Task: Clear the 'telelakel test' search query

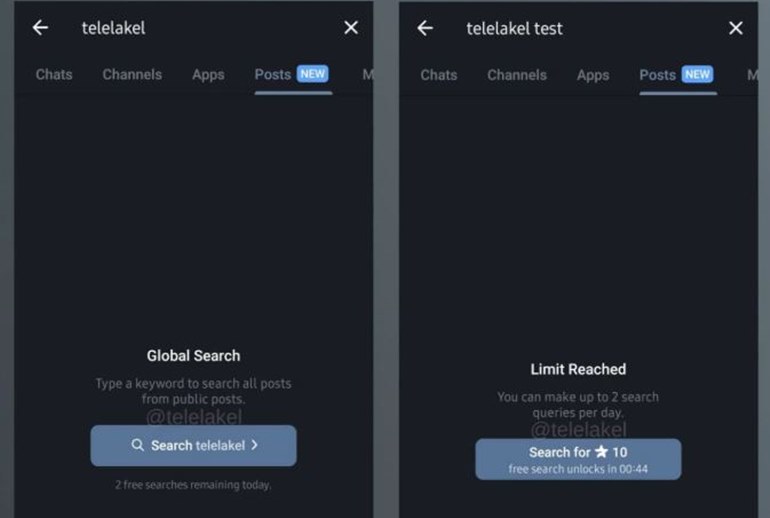Action: click(736, 28)
